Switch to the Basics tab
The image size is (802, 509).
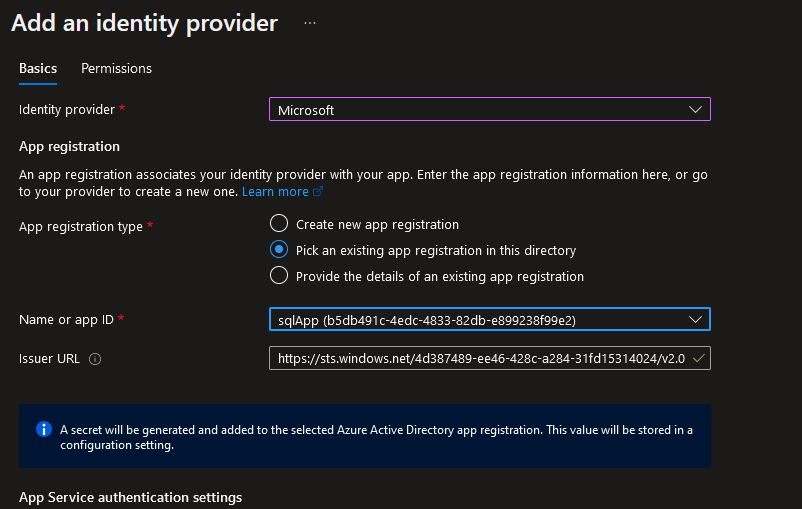(x=38, y=69)
